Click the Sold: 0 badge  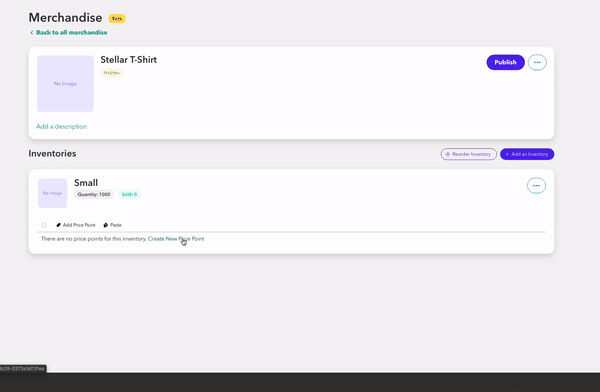pyautogui.click(x=129, y=194)
